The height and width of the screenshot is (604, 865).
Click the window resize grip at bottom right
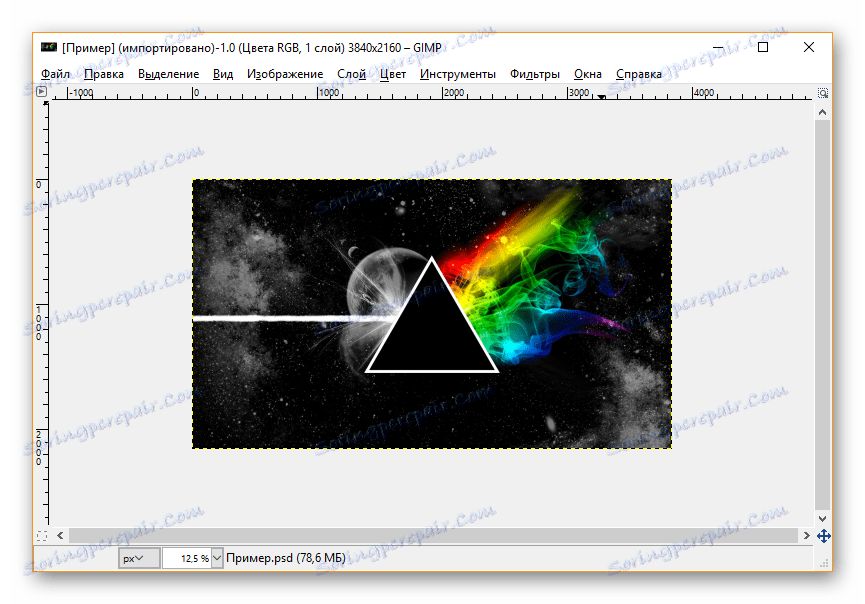point(824,564)
